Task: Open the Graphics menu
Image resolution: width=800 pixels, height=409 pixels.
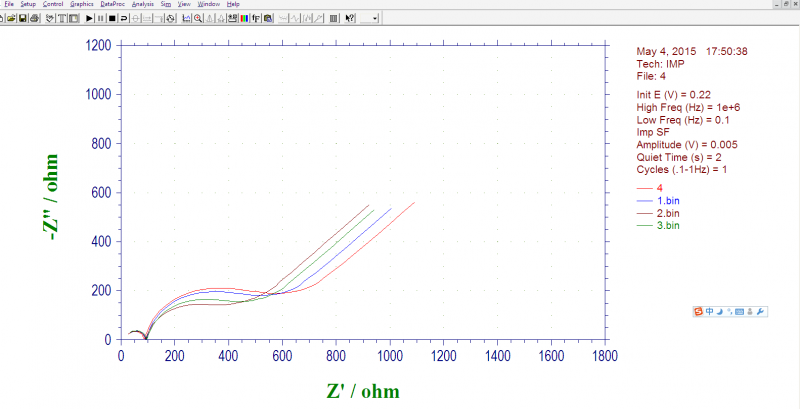Action: pos(82,4)
